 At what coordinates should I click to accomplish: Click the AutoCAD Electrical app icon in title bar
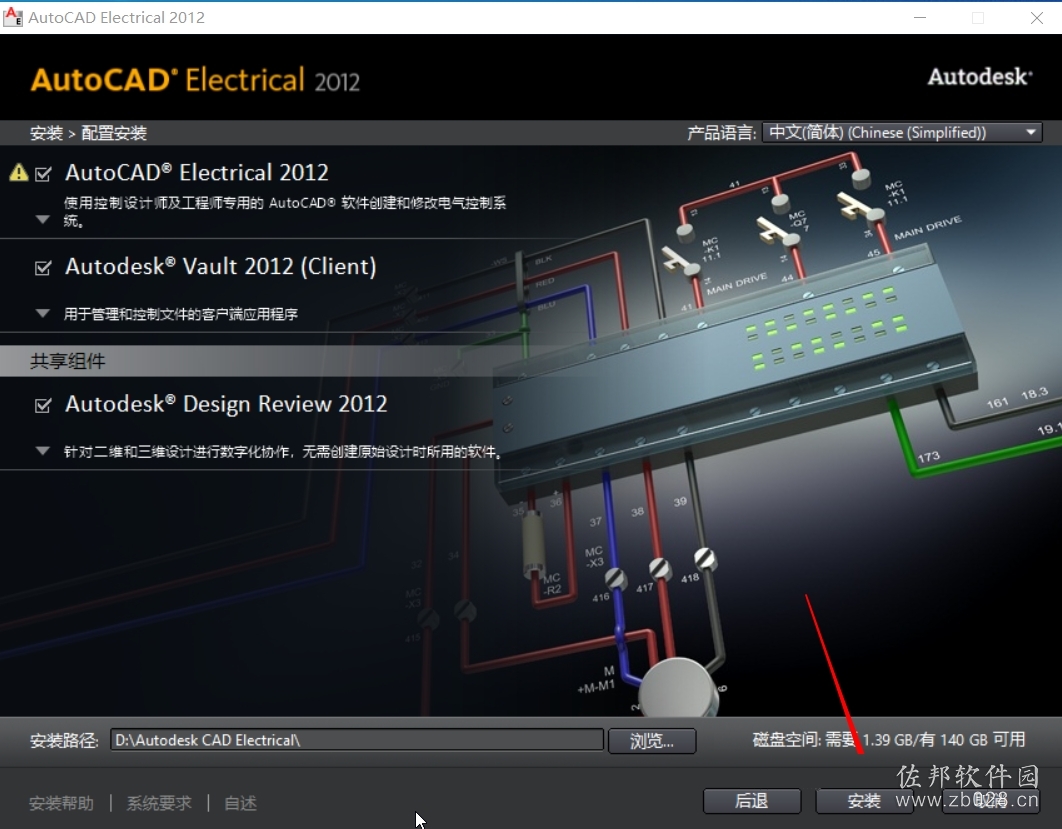[13, 17]
